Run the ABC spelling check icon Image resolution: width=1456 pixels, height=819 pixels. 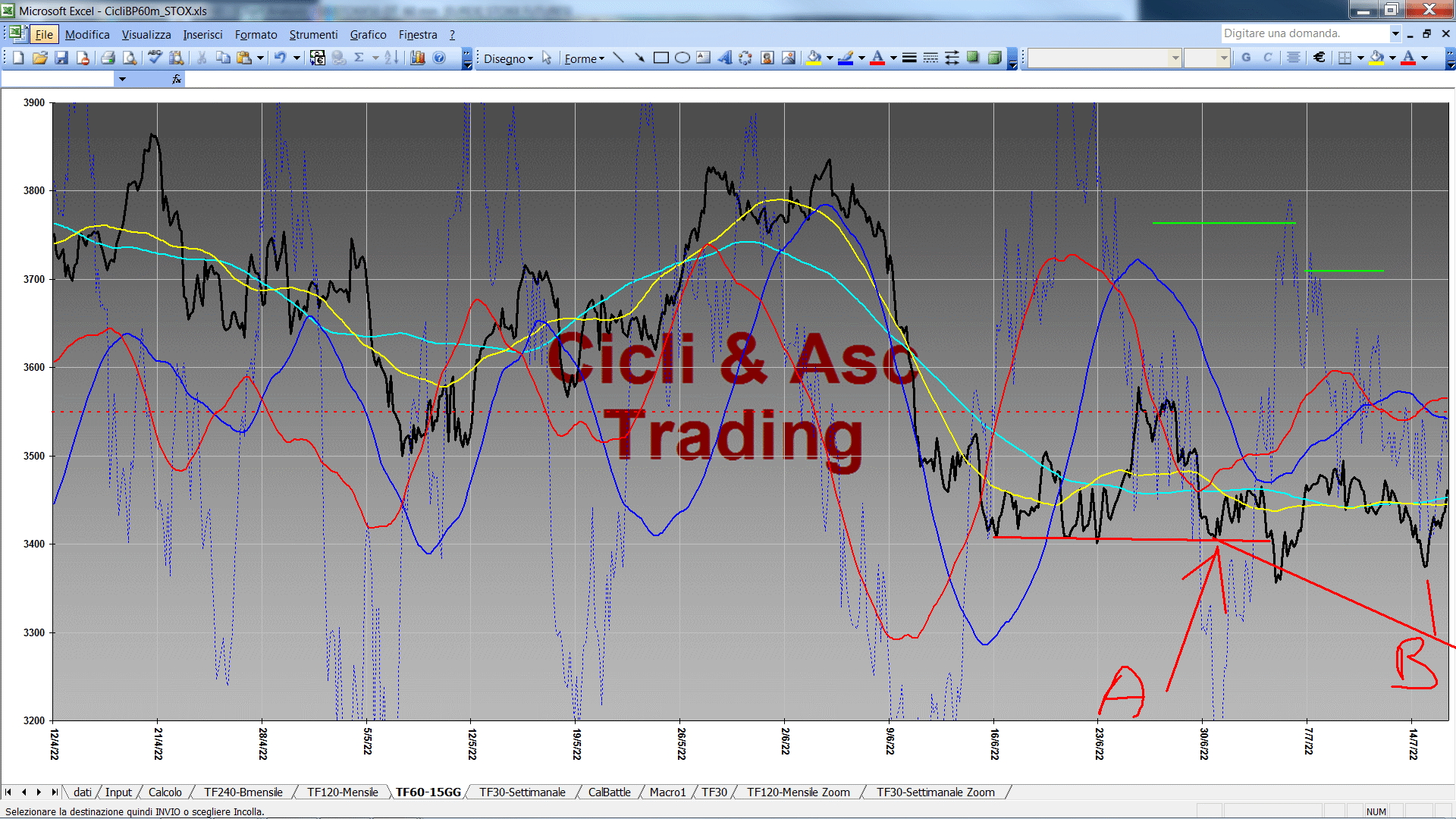point(155,58)
